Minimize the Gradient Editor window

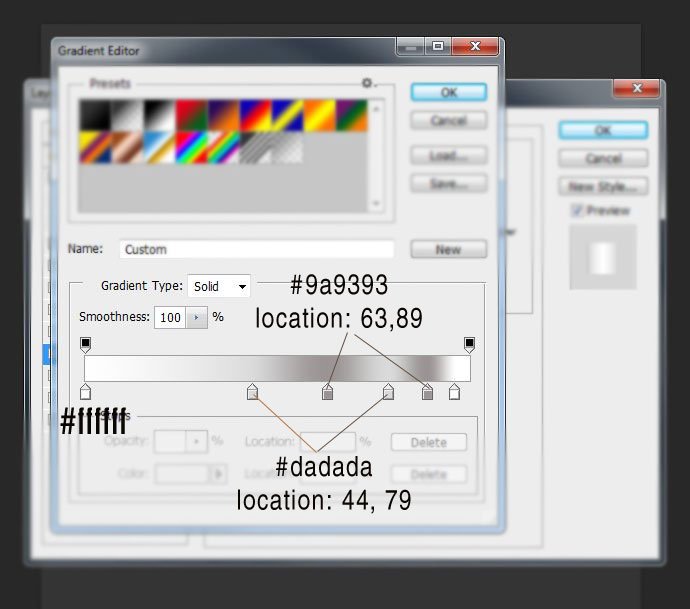pyautogui.click(x=411, y=46)
